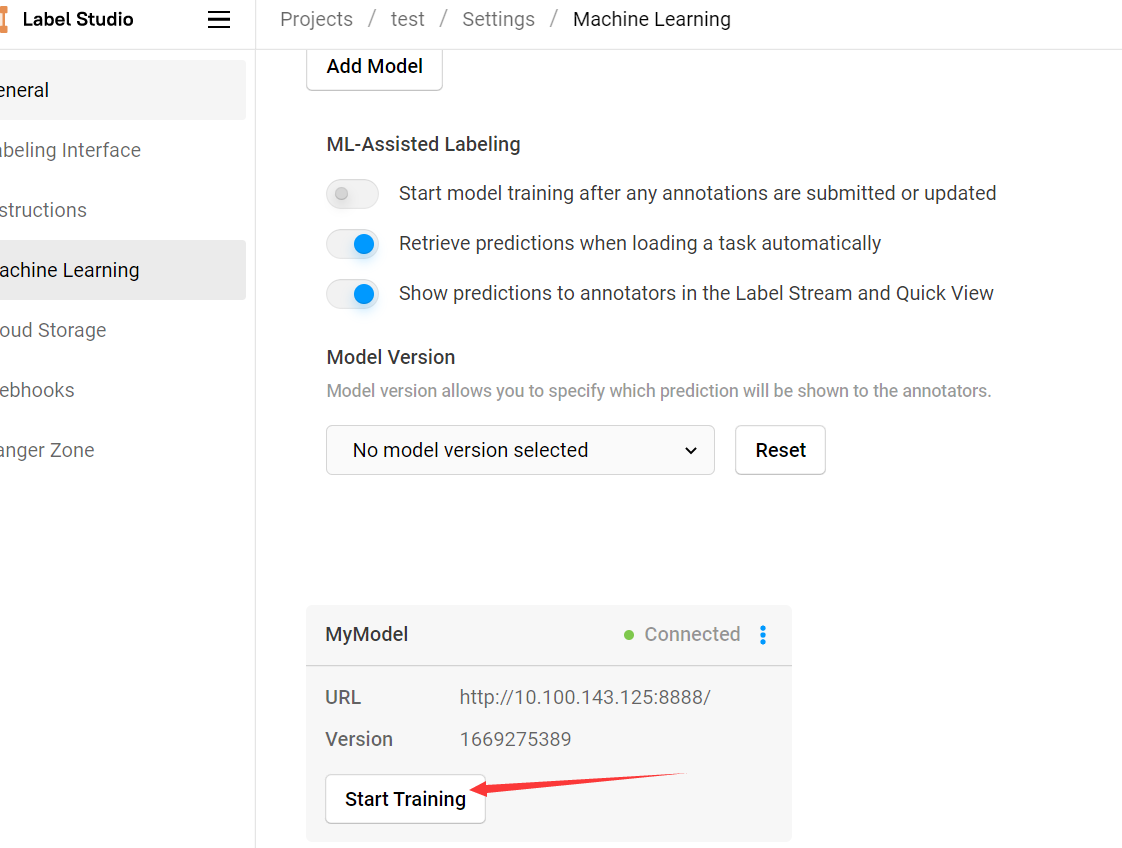Open the model version dropdown

(x=520, y=450)
